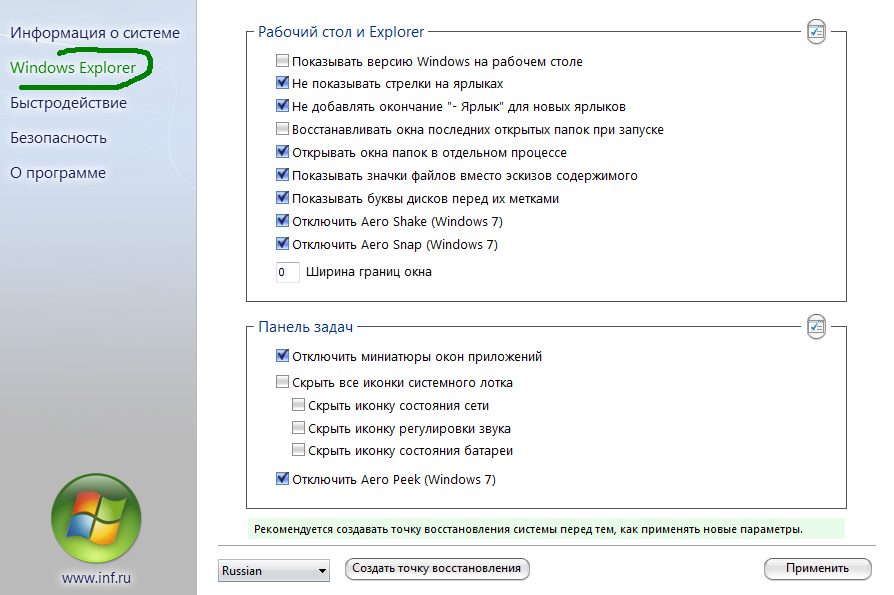Open Информация о системе section

(95, 33)
